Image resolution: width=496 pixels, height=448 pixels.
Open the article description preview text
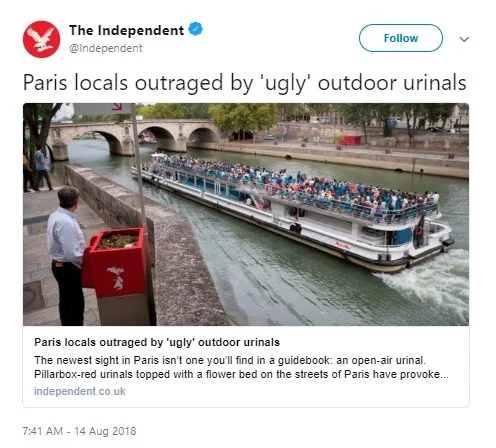pyautogui.click(x=241, y=367)
